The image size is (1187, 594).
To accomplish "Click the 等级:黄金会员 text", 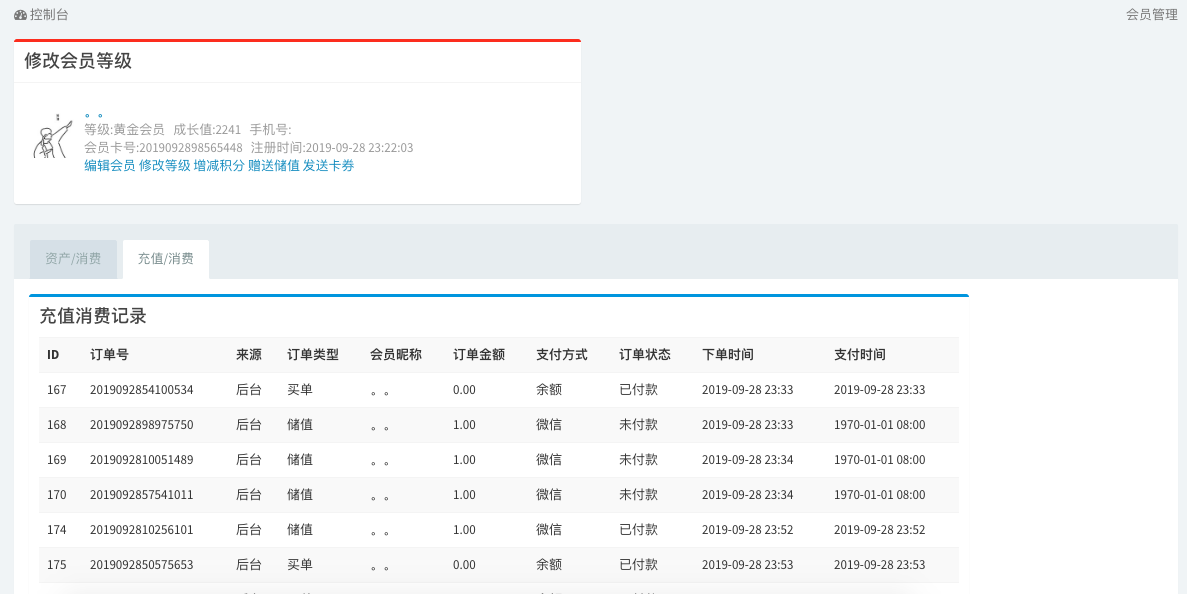I will tap(124, 129).
